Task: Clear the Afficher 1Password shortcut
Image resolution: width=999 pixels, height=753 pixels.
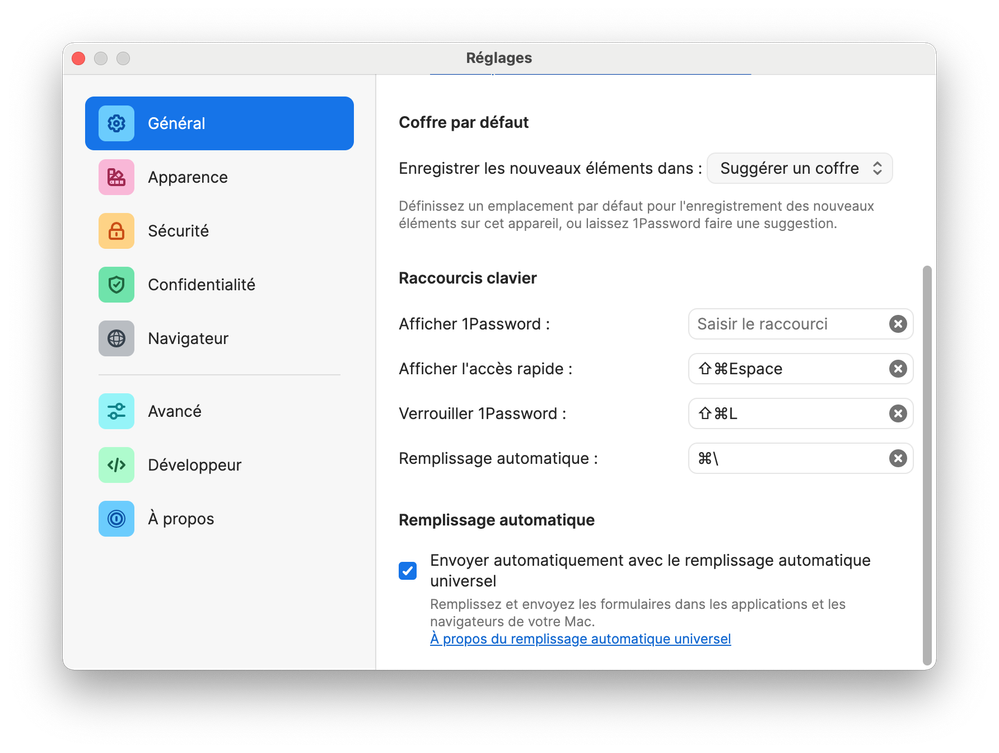Action: pos(898,324)
